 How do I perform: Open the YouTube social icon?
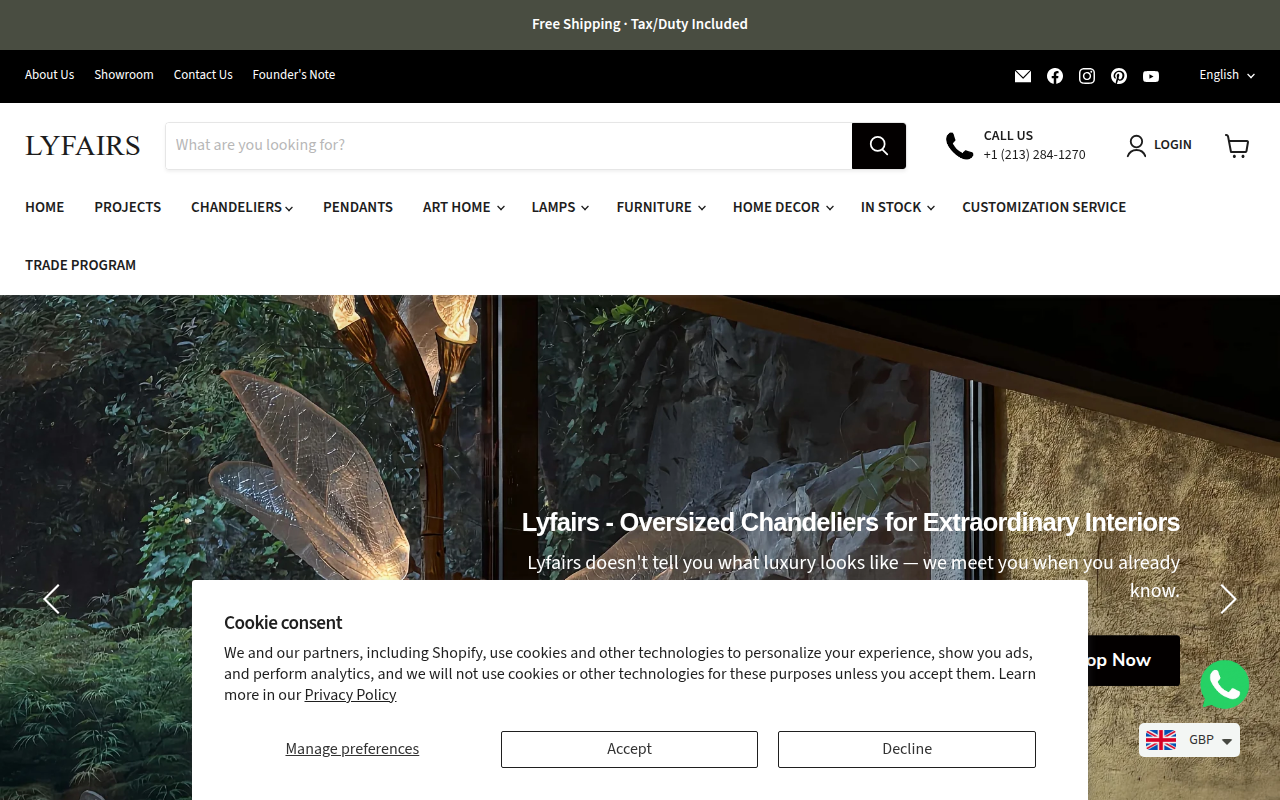pyautogui.click(x=1151, y=76)
